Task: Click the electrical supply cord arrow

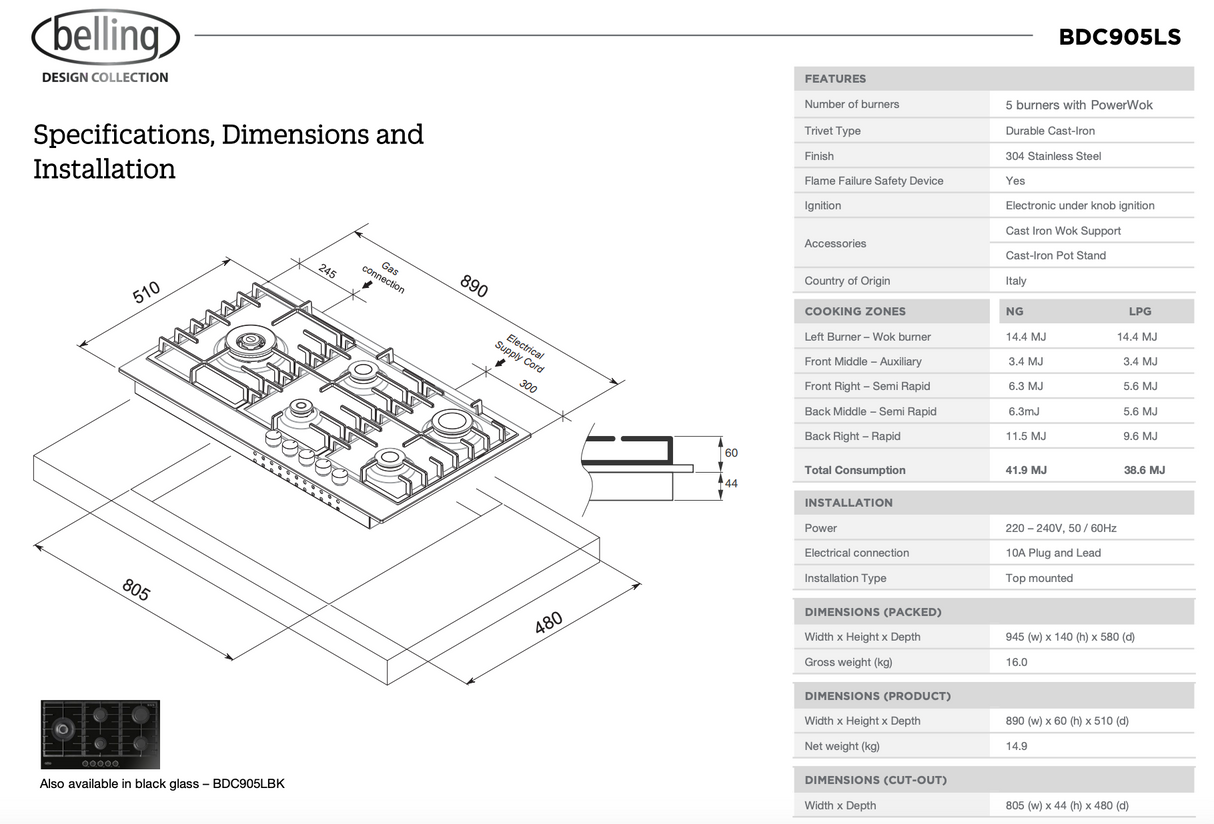Action: click(x=500, y=362)
